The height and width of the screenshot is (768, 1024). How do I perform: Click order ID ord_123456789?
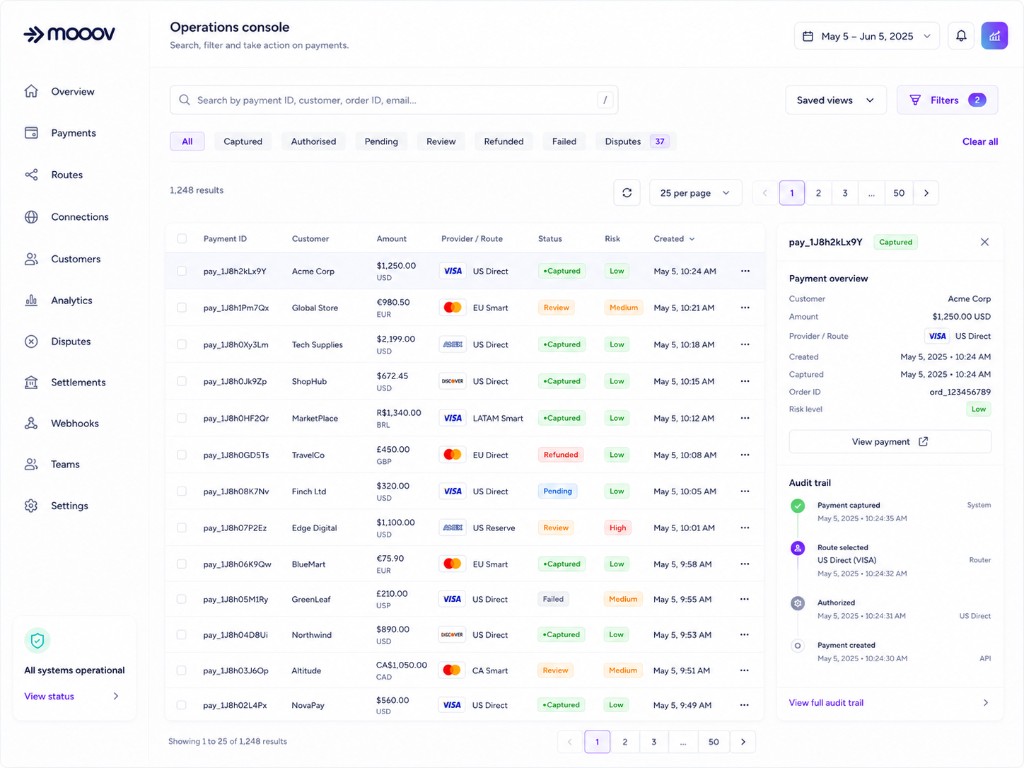pos(960,392)
